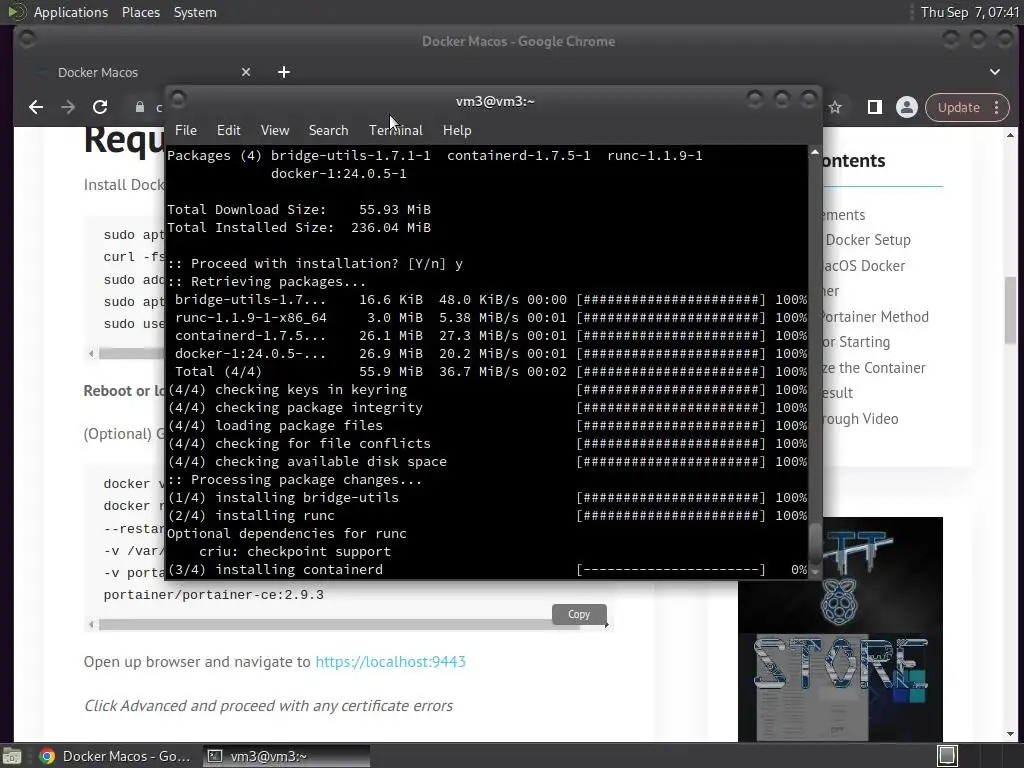Click Portainer Method contents link
The image size is (1024, 768).
(x=875, y=317)
